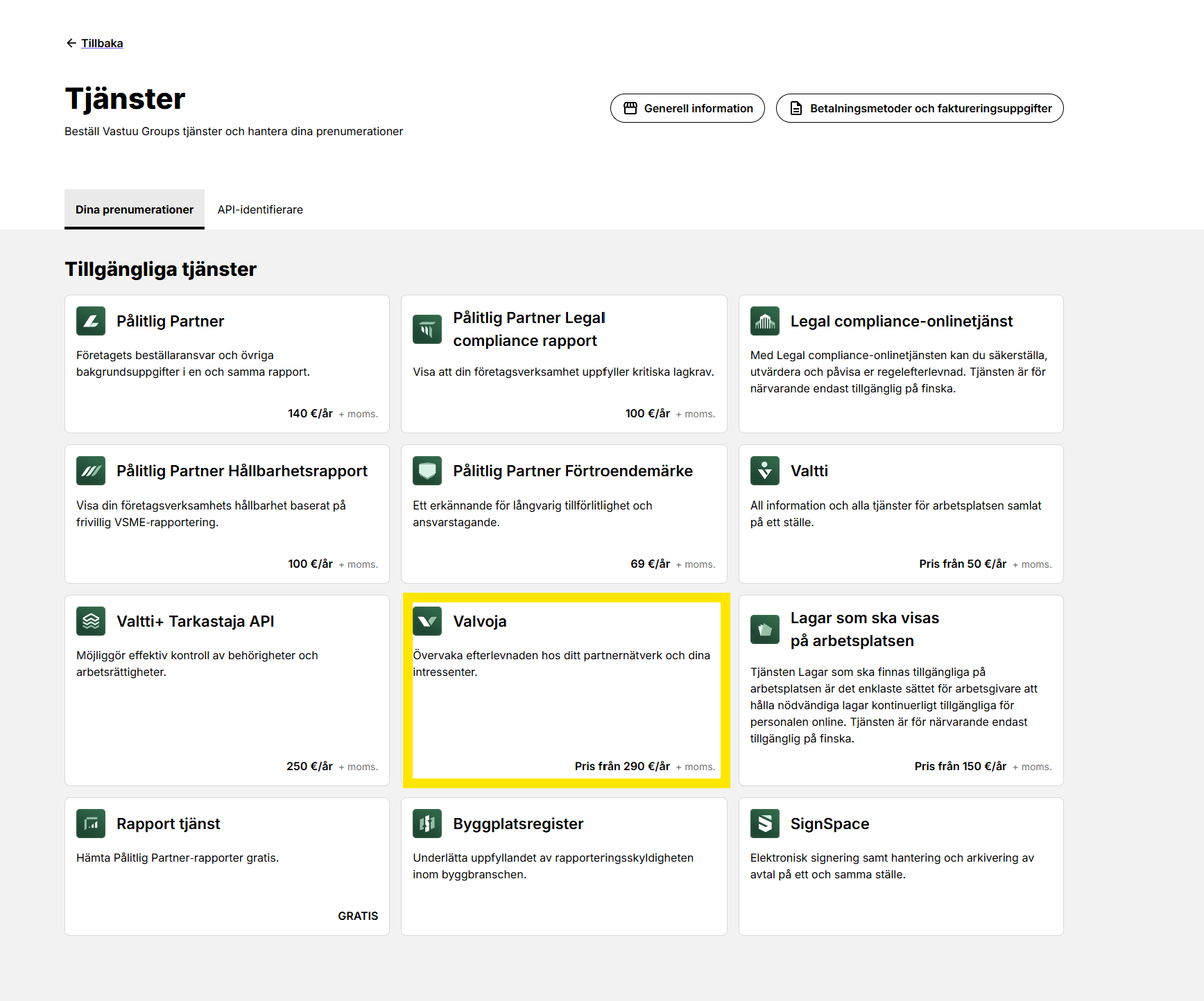Click the Valtti+ Tarkastaja API layers icon
The image size is (1204, 1001).
91,621
